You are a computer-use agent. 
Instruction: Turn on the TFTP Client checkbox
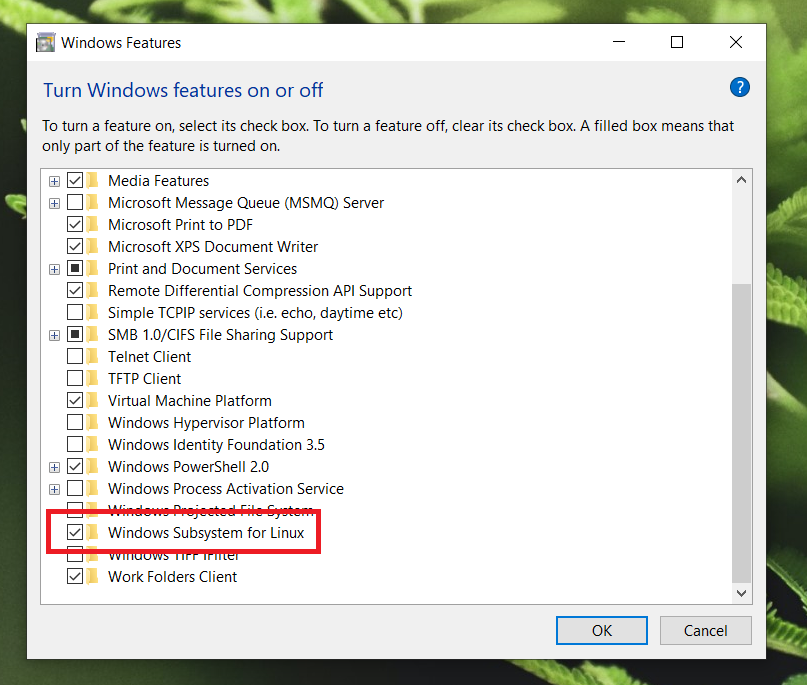[75, 378]
